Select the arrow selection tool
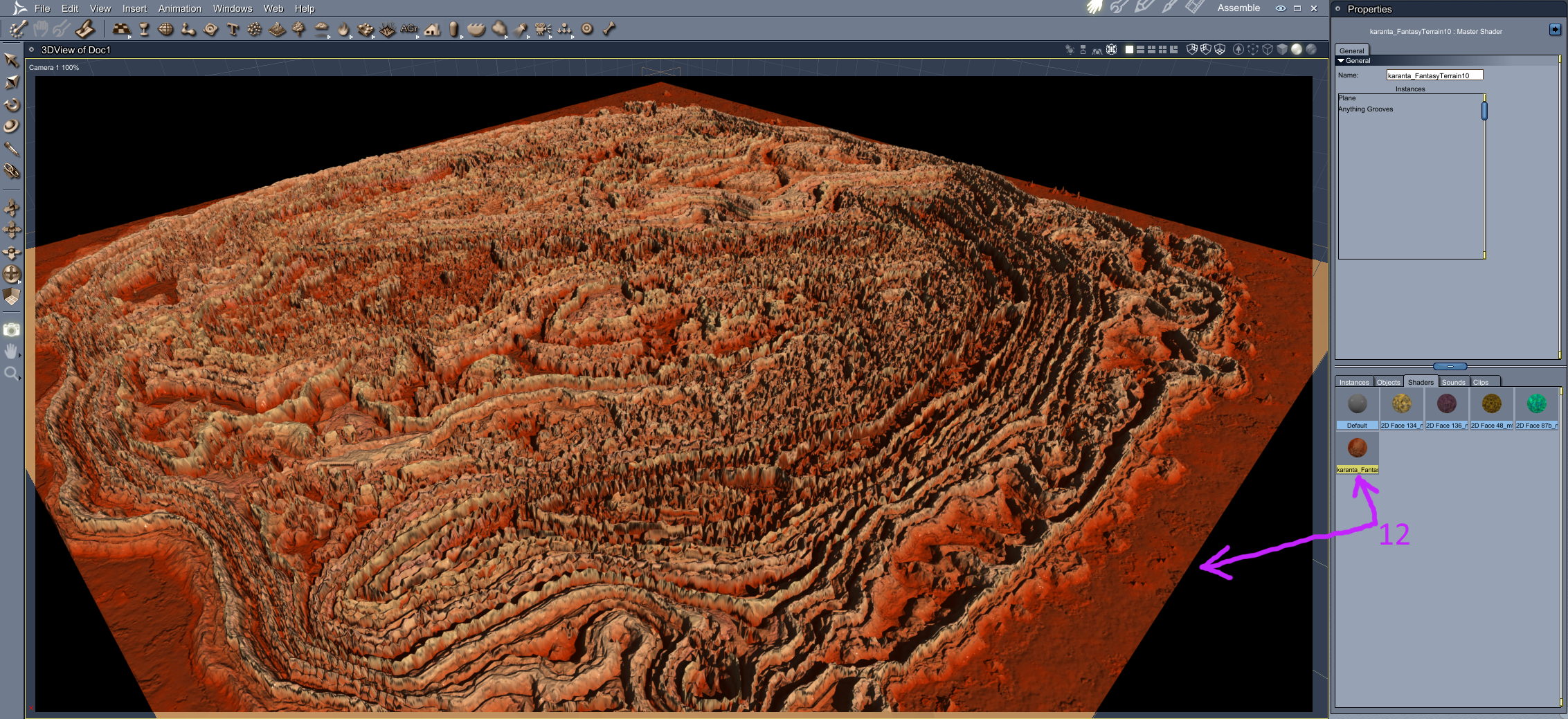1568x719 pixels. point(11,60)
